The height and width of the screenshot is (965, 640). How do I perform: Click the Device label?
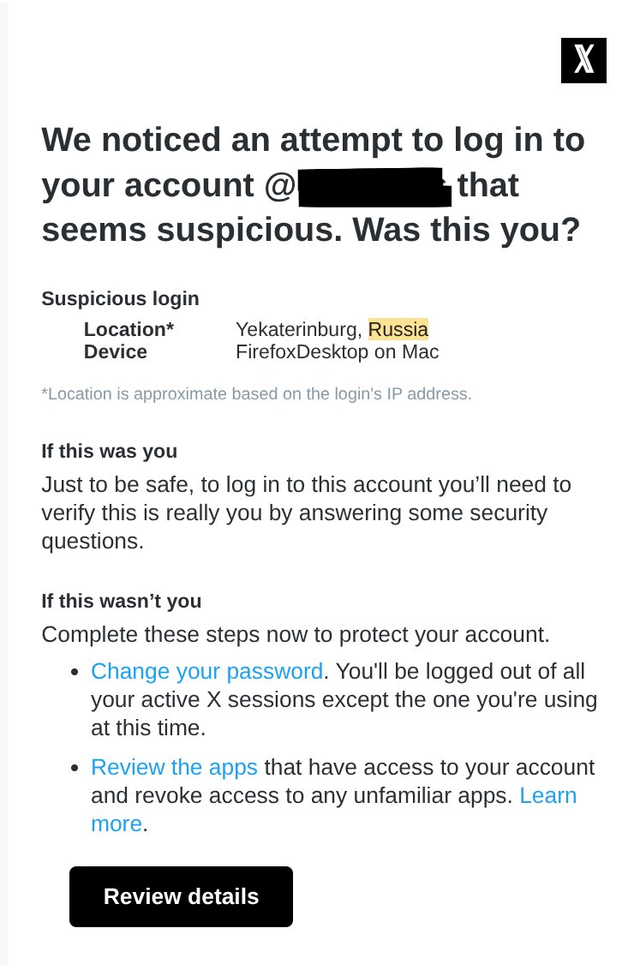(115, 352)
